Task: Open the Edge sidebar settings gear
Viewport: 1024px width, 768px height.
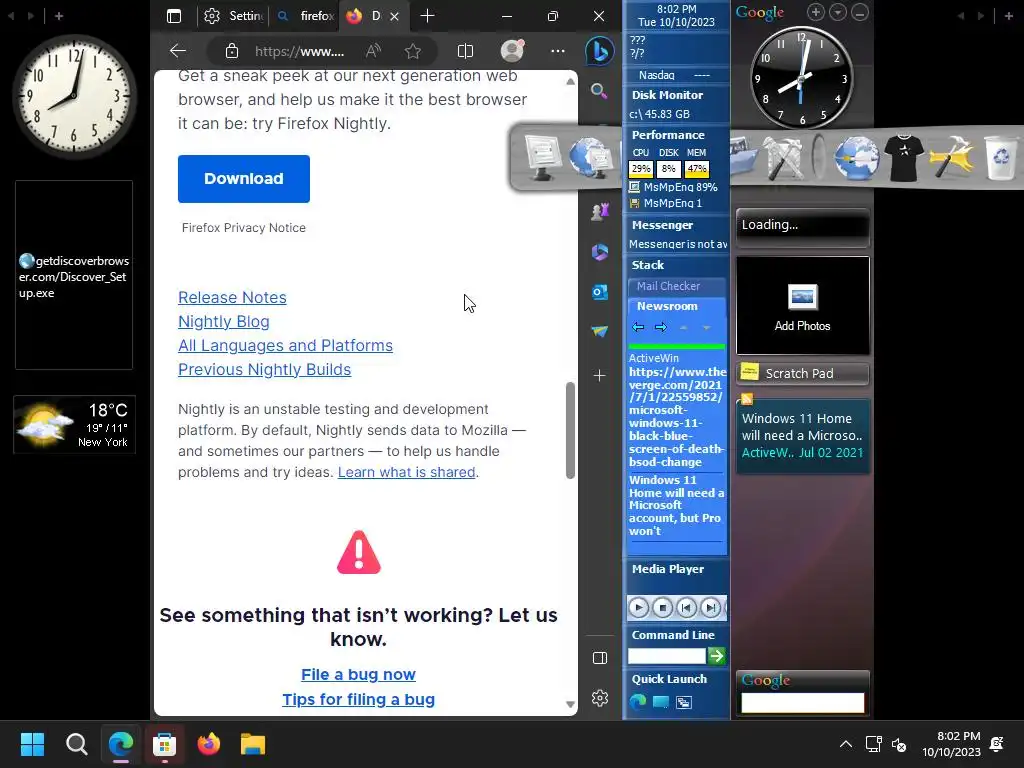Action: pos(600,698)
